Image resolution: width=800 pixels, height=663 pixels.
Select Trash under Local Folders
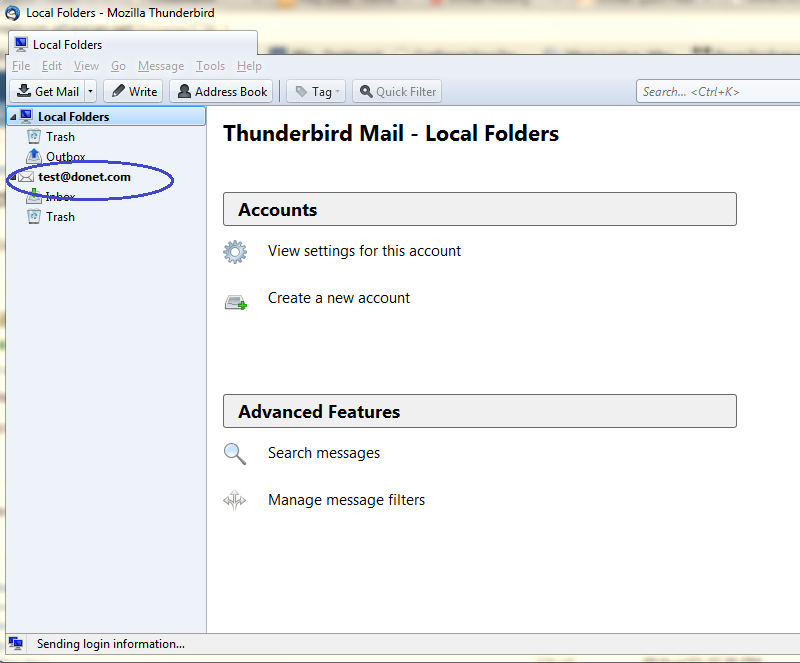[60, 137]
